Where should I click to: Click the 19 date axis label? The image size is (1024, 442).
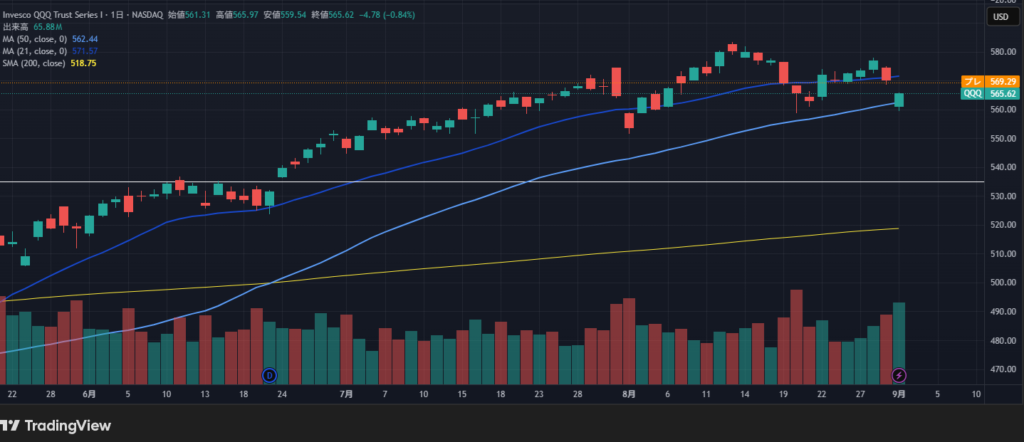pos(783,394)
